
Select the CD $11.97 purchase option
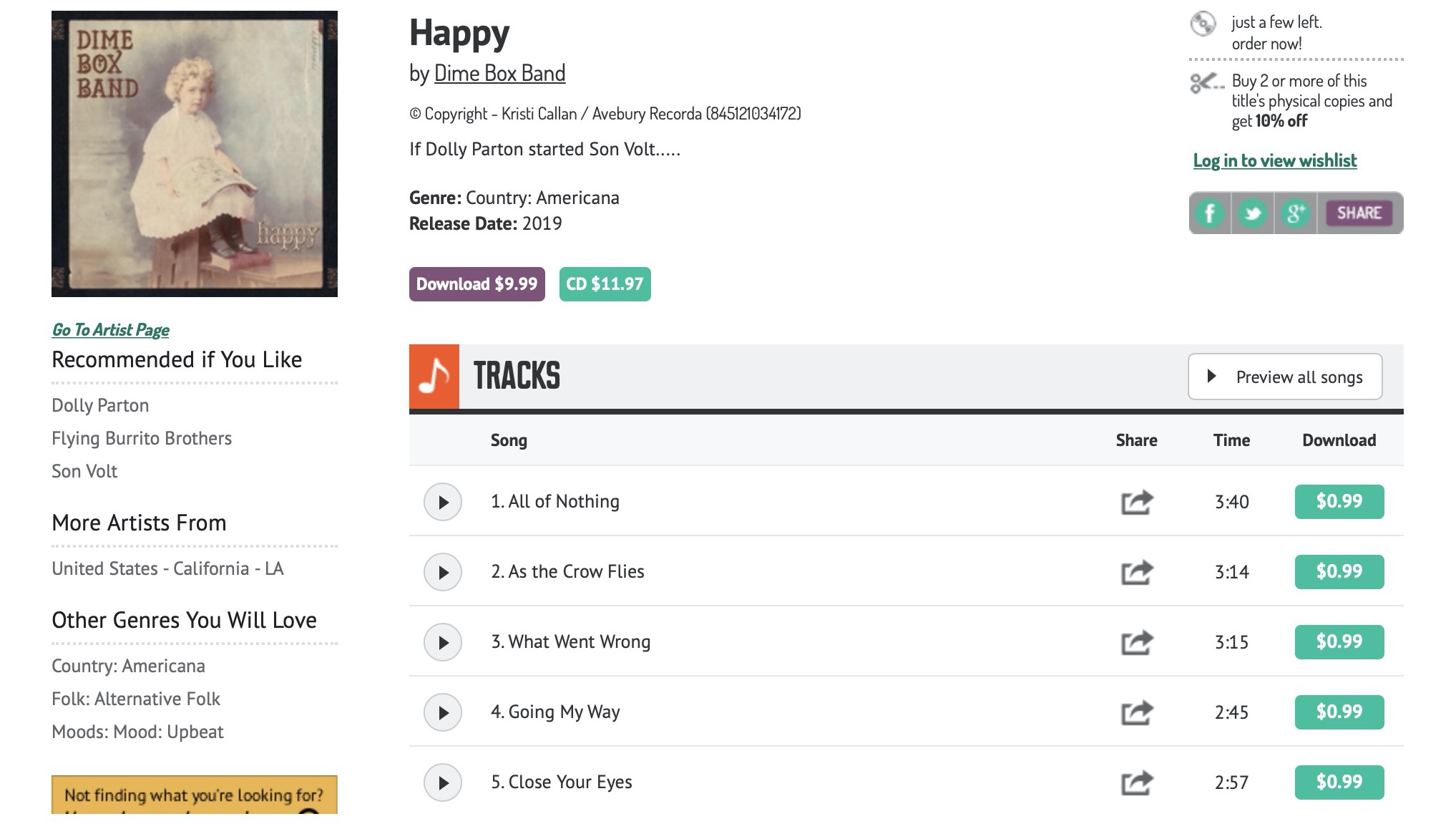click(605, 284)
